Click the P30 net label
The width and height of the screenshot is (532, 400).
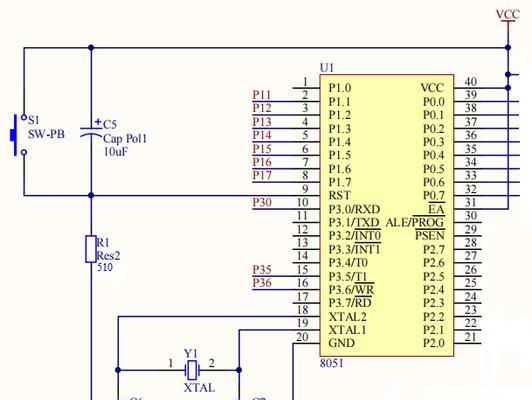tap(262, 202)
